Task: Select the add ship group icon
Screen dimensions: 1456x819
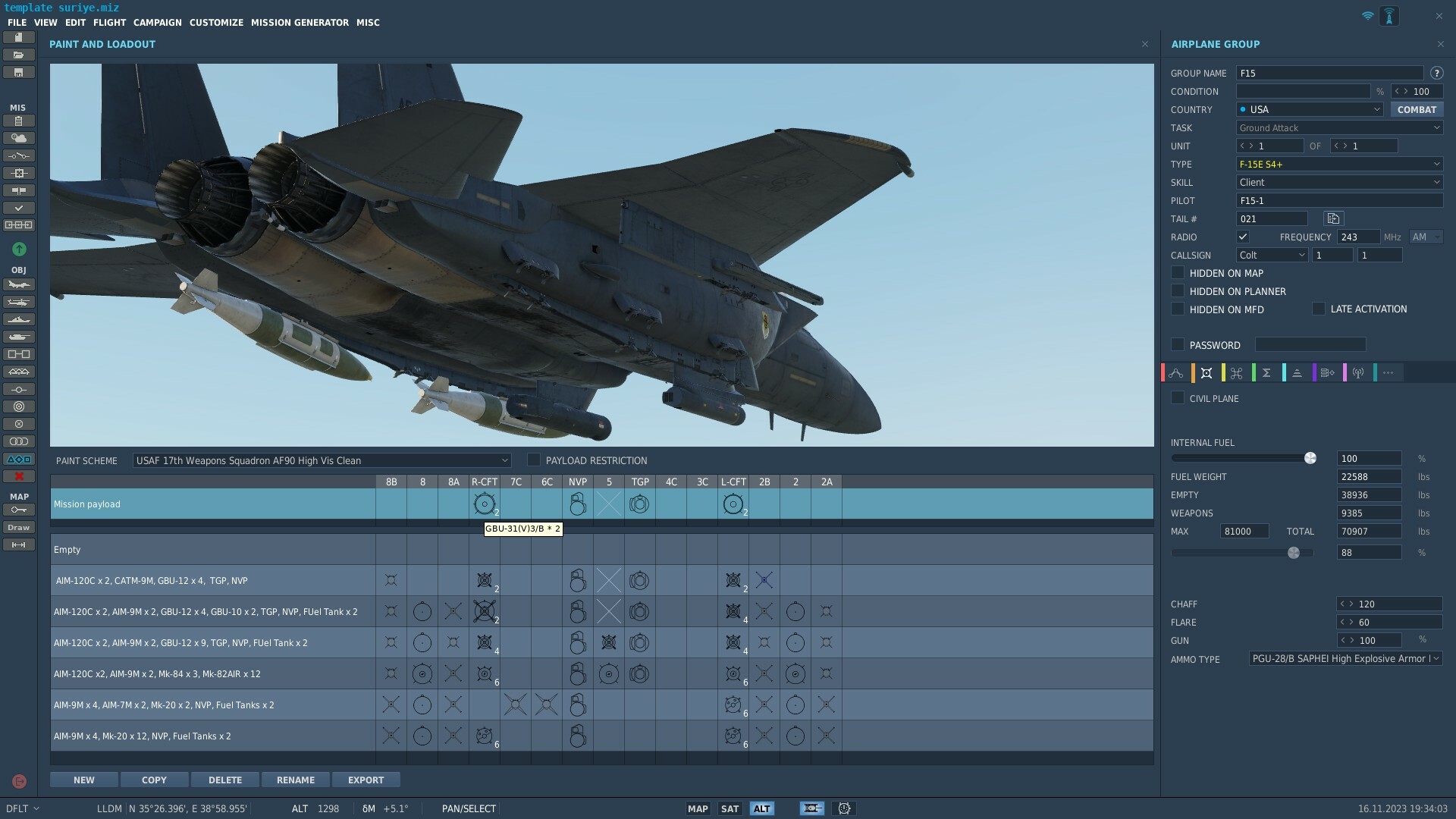Action: (19, 320)
